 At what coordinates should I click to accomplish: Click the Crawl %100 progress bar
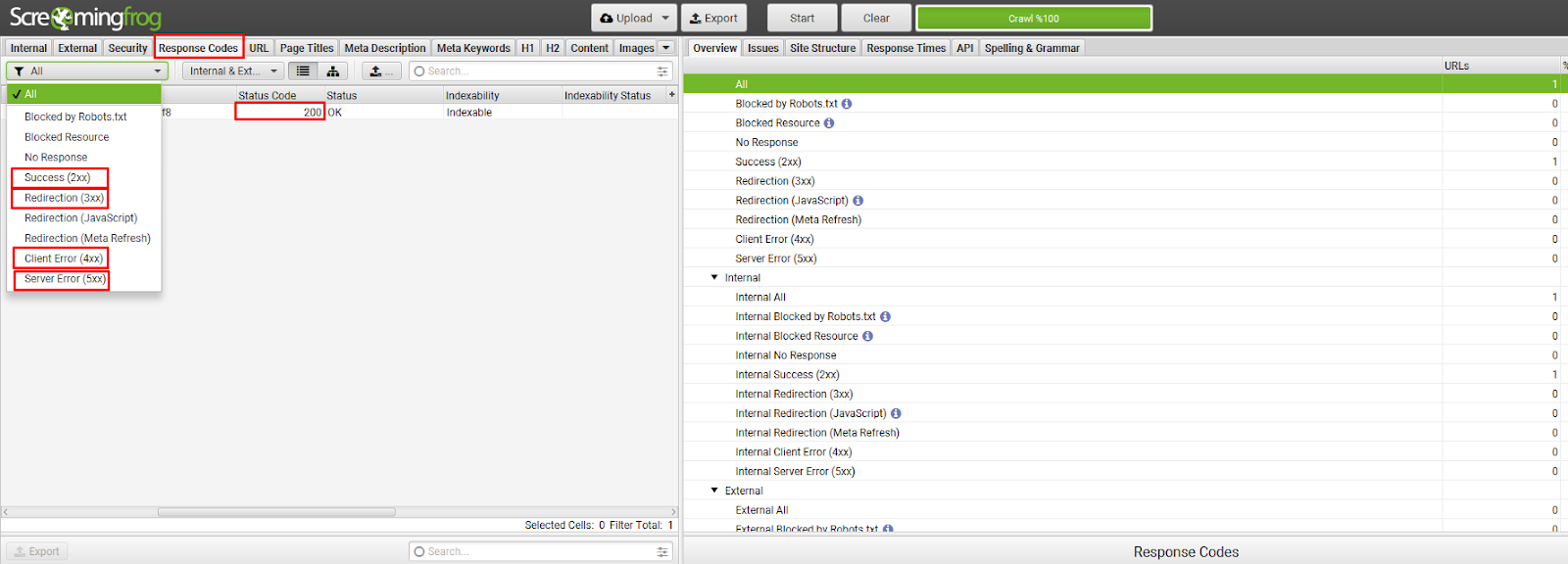[x=1033, y=18]
